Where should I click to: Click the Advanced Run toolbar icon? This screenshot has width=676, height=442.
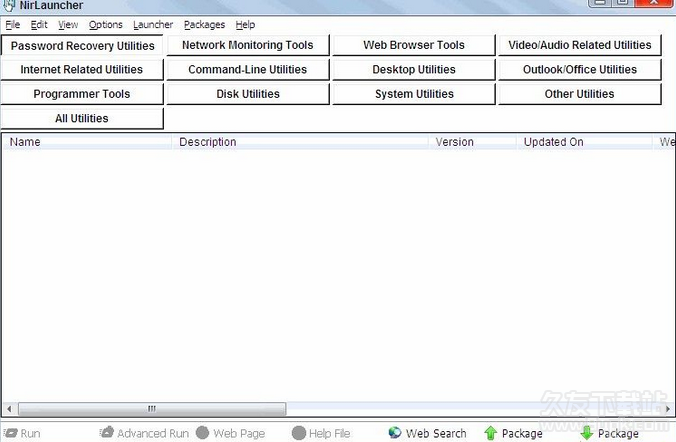pyautogui.click(x=106, y=432)
